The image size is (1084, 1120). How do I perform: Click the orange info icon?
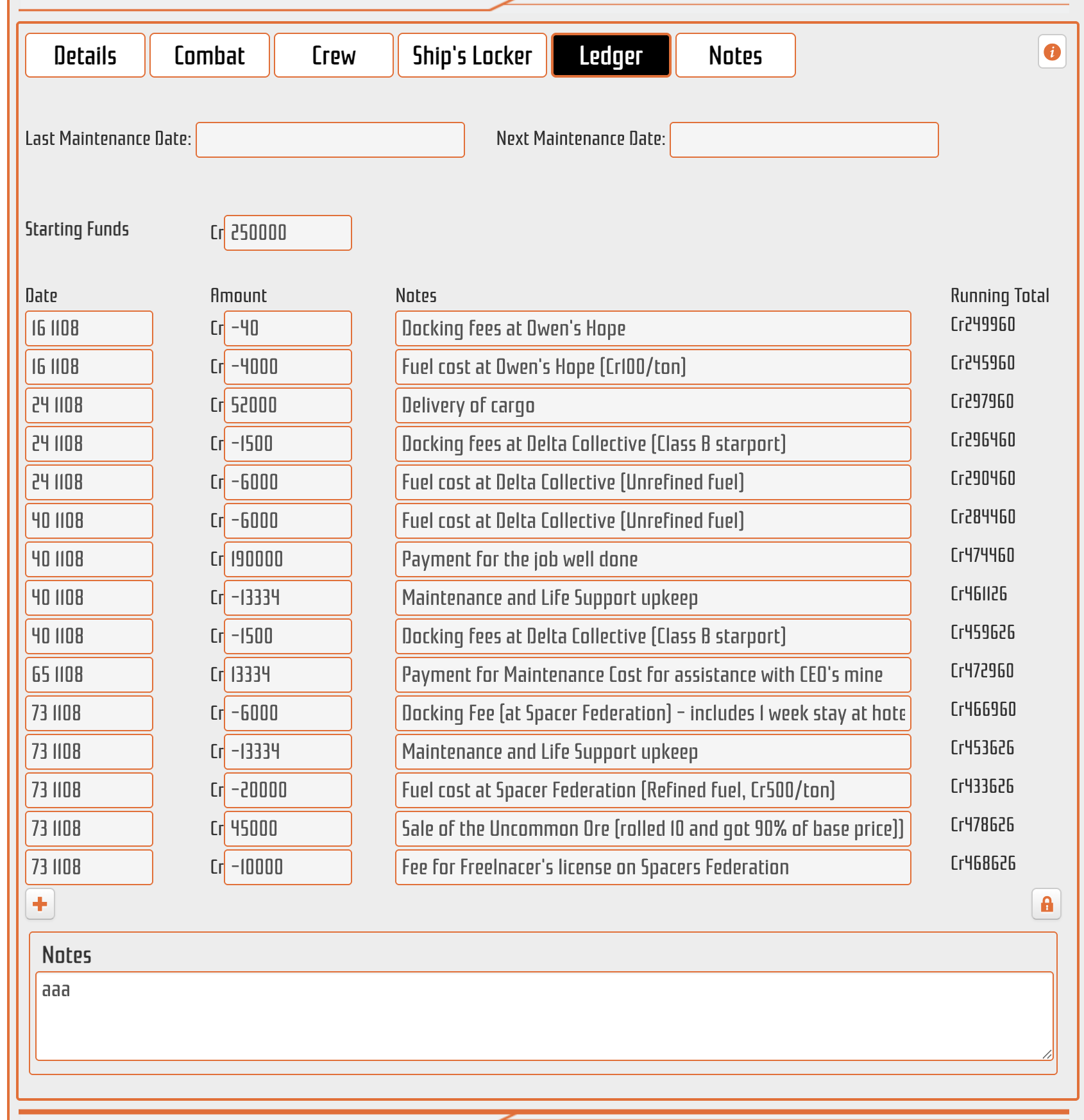point(1052,52)
